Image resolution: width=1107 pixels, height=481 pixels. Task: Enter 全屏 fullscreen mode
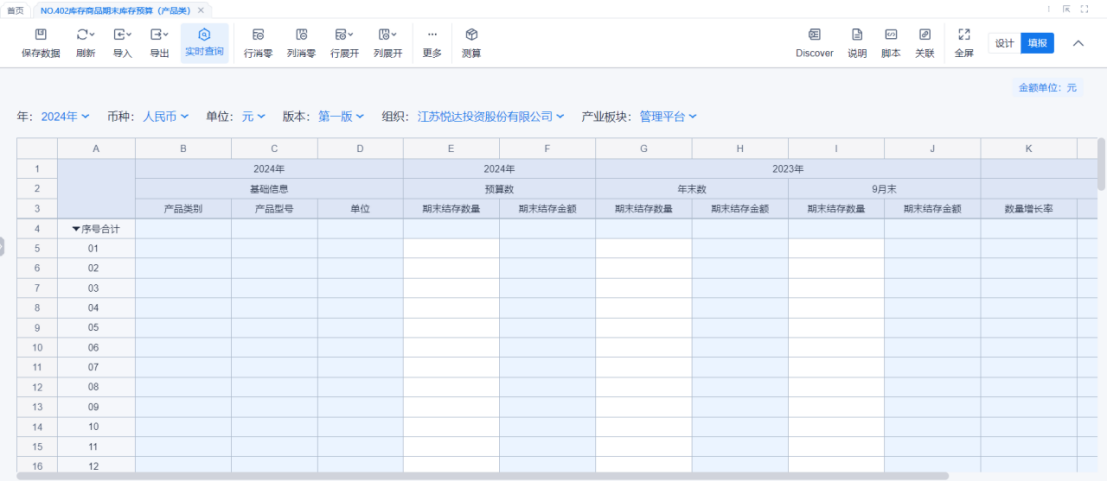(x=964, y=36)
